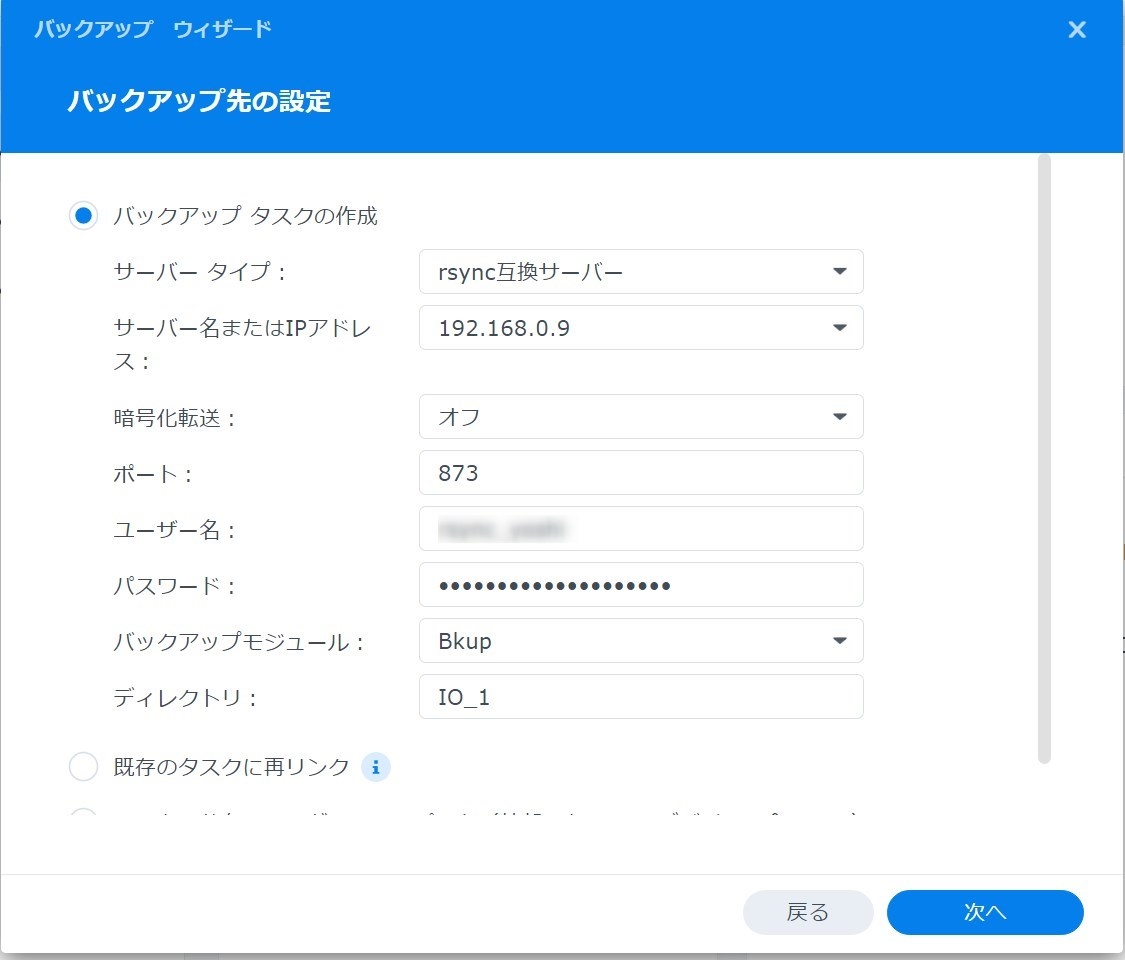
Task: Go back with the 戻る button
Action: click(x=808, y=912)
